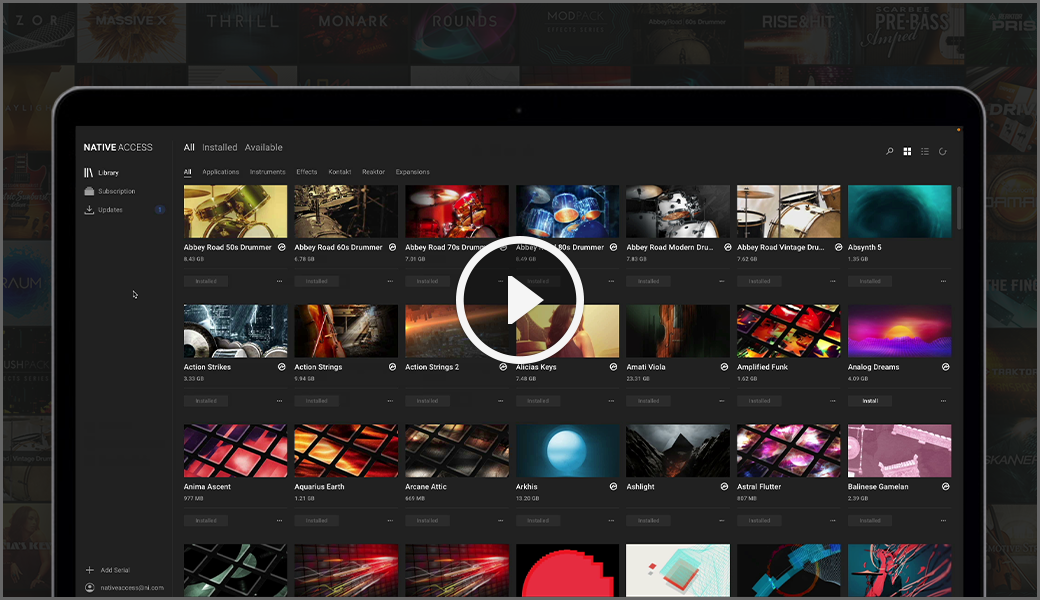
Task: Click the library scrollbar on the right
Action: click(959, 208)
